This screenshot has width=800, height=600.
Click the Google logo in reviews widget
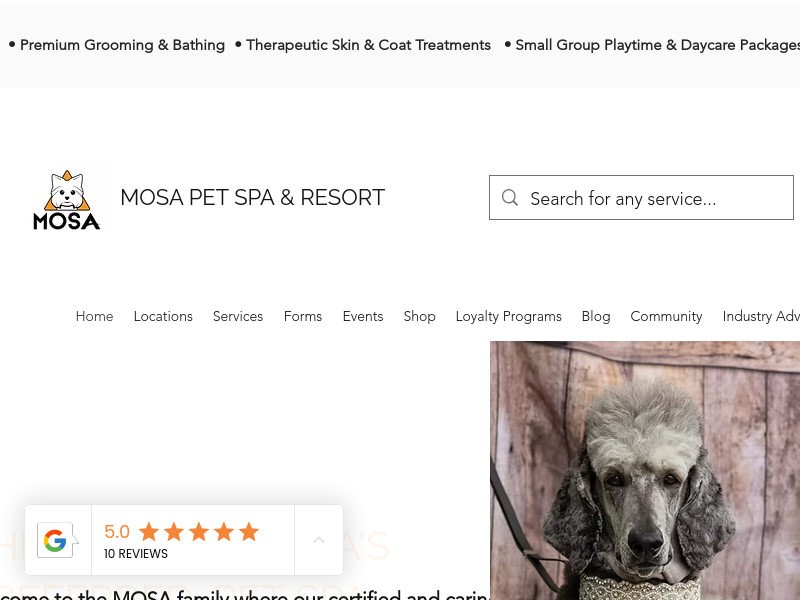click(55, 540)
